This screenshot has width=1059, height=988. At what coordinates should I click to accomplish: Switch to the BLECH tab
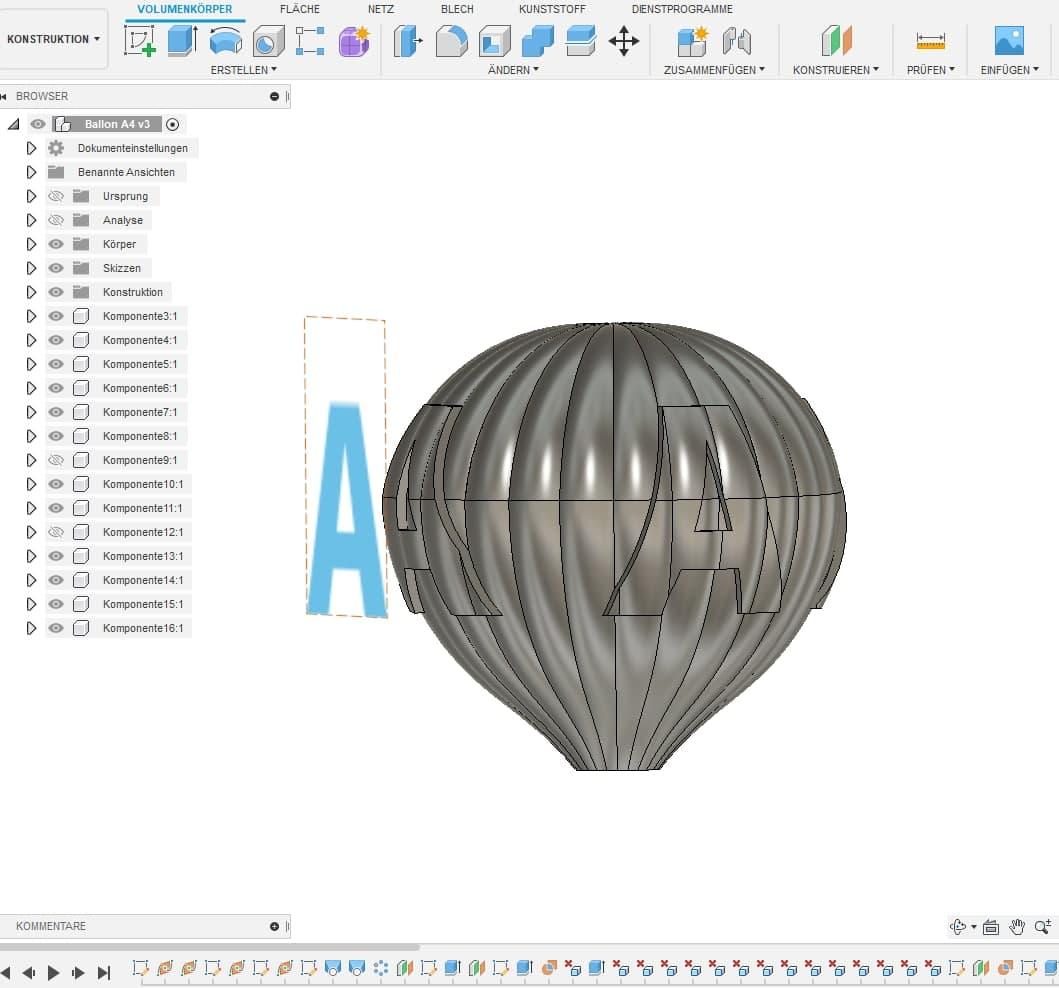(x=457, y=9)
